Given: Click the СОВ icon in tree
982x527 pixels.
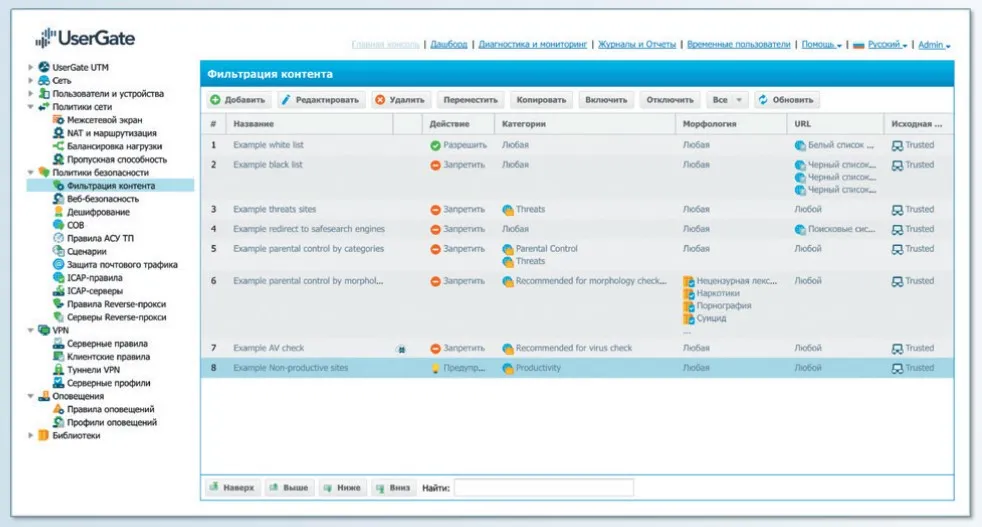Looking at the screenshot, I should [x=58, y=225].
